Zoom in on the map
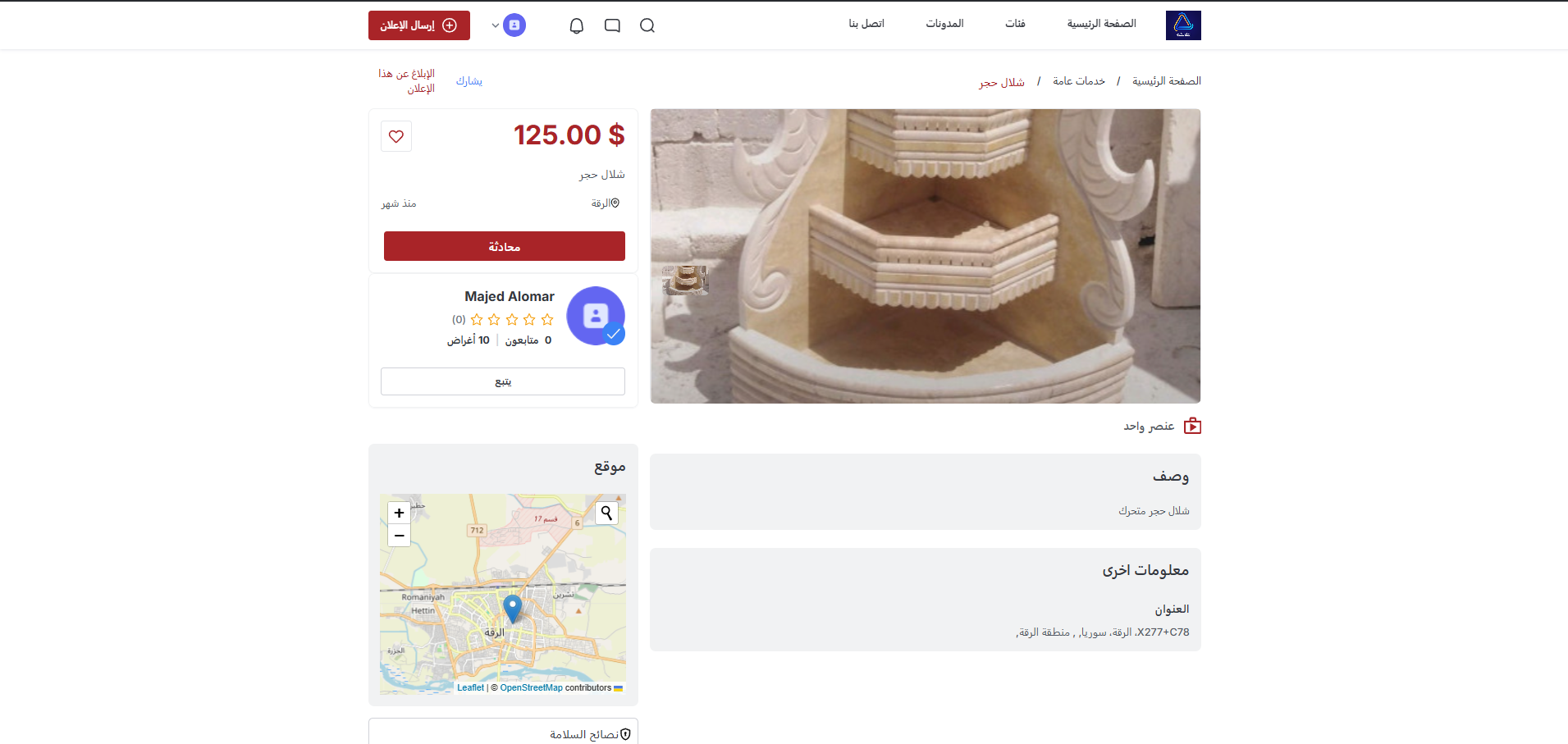The height and width of the screenshot is (744, 1568). [x=399, y=513]
